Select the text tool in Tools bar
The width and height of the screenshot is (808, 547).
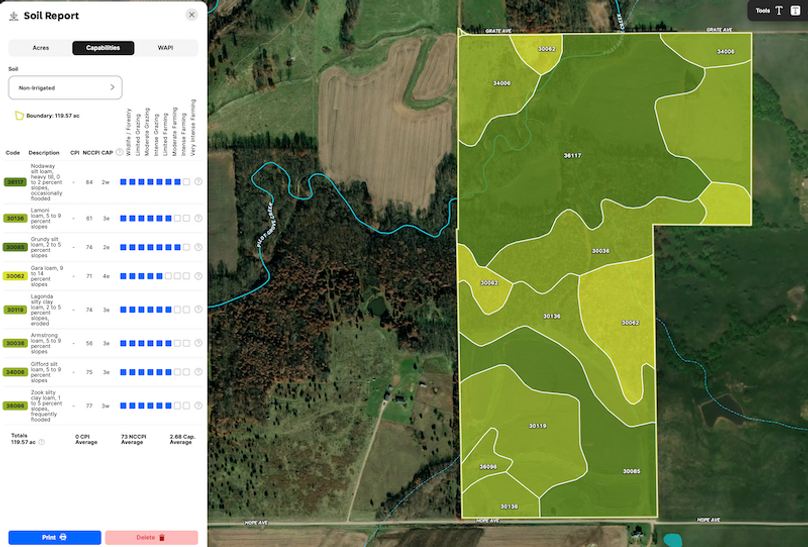(779, 10)
